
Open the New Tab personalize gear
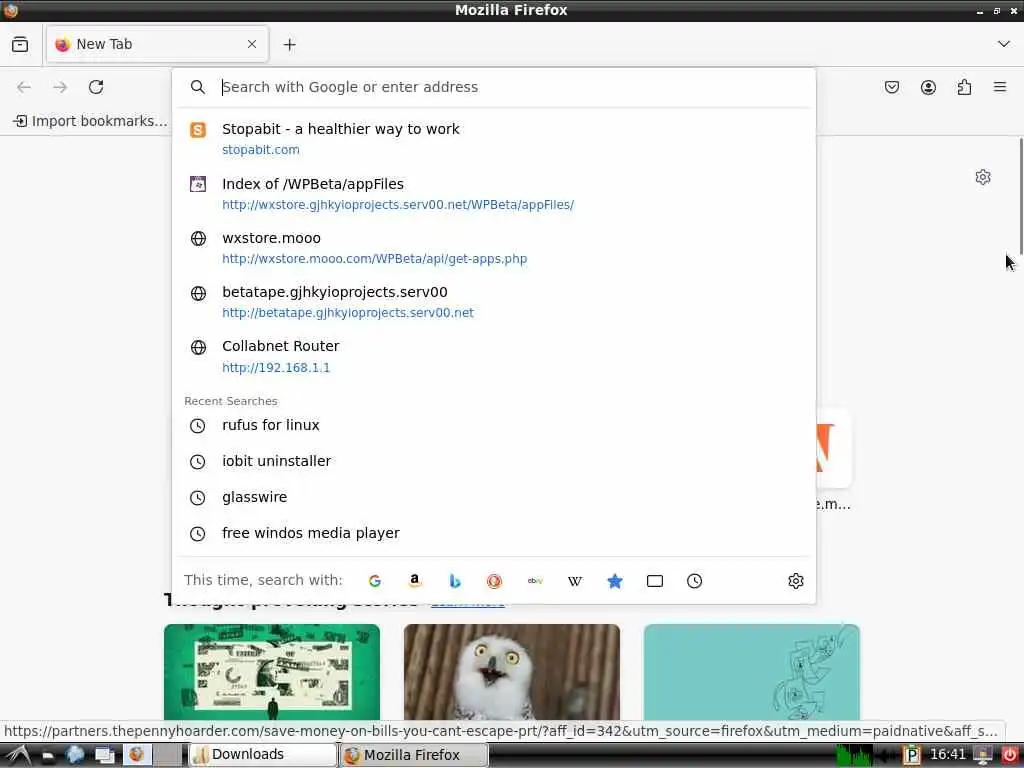[x=983, y=177]
